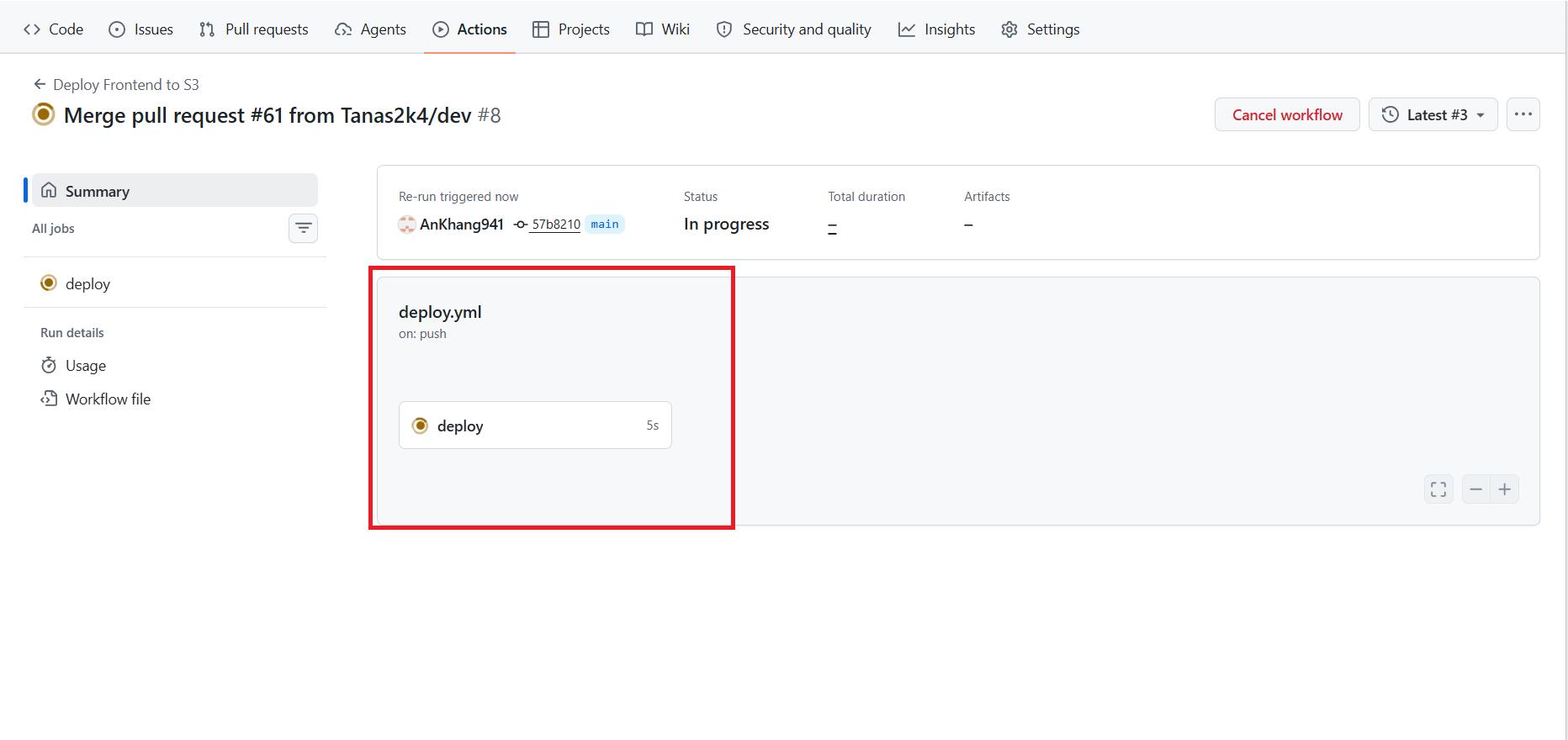1568x740 pixels.
Task: Click the run title Merge pull request #61
Action: [268, 115]
